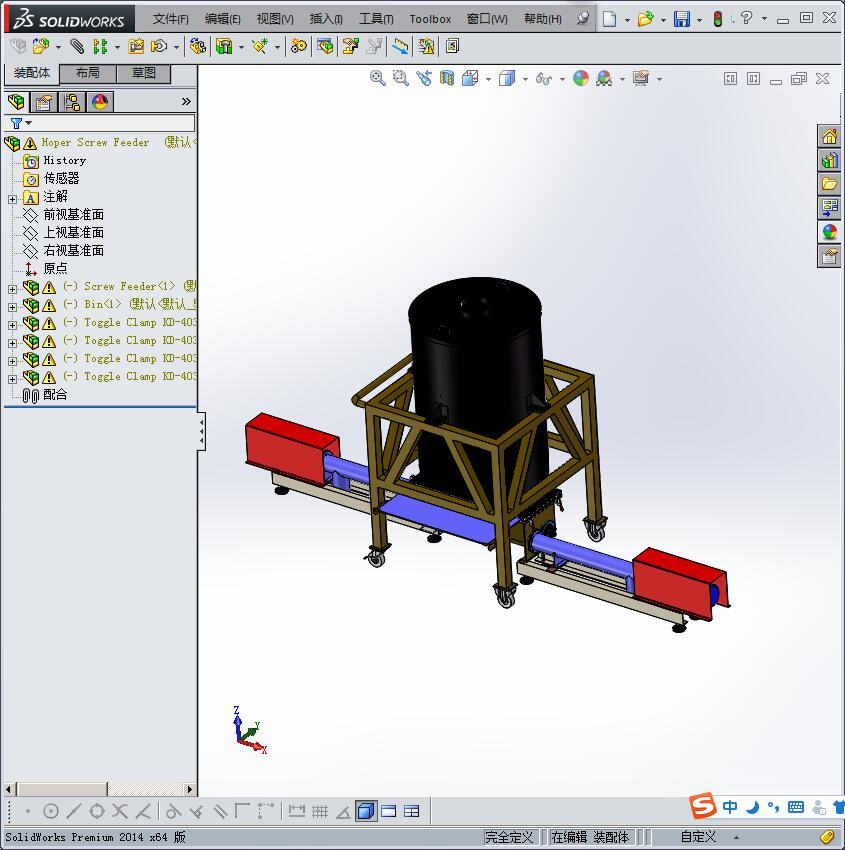Select the 装配体 tab
Screen dimensions: 845x850
[x=31, y=73]
